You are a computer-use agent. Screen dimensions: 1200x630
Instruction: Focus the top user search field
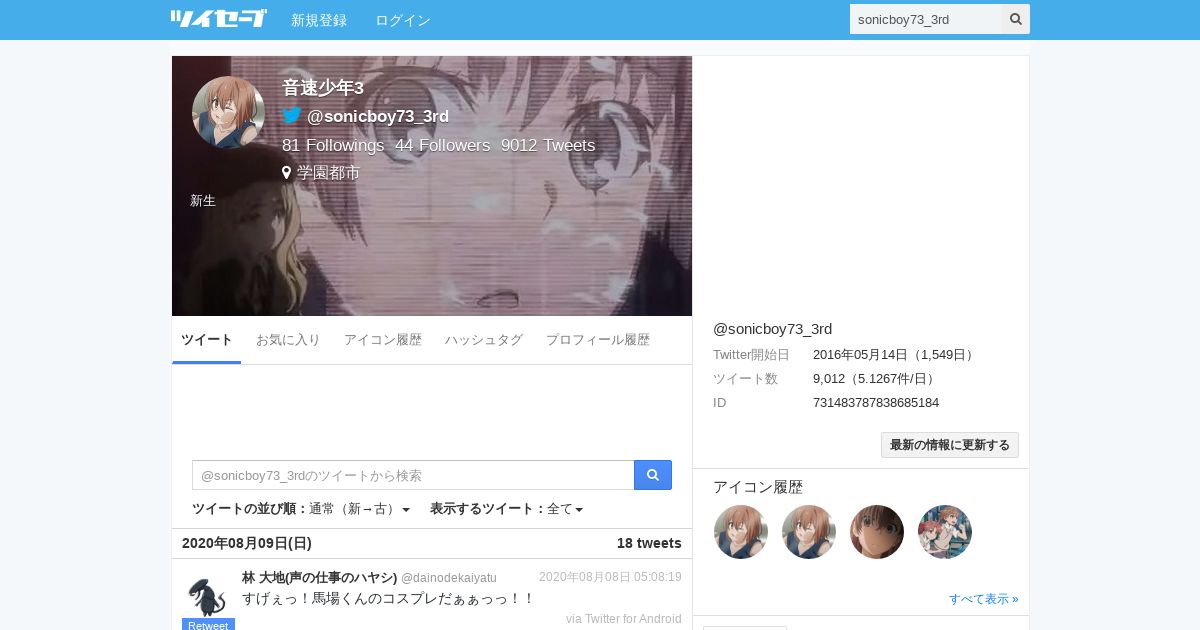pos(926,19)
